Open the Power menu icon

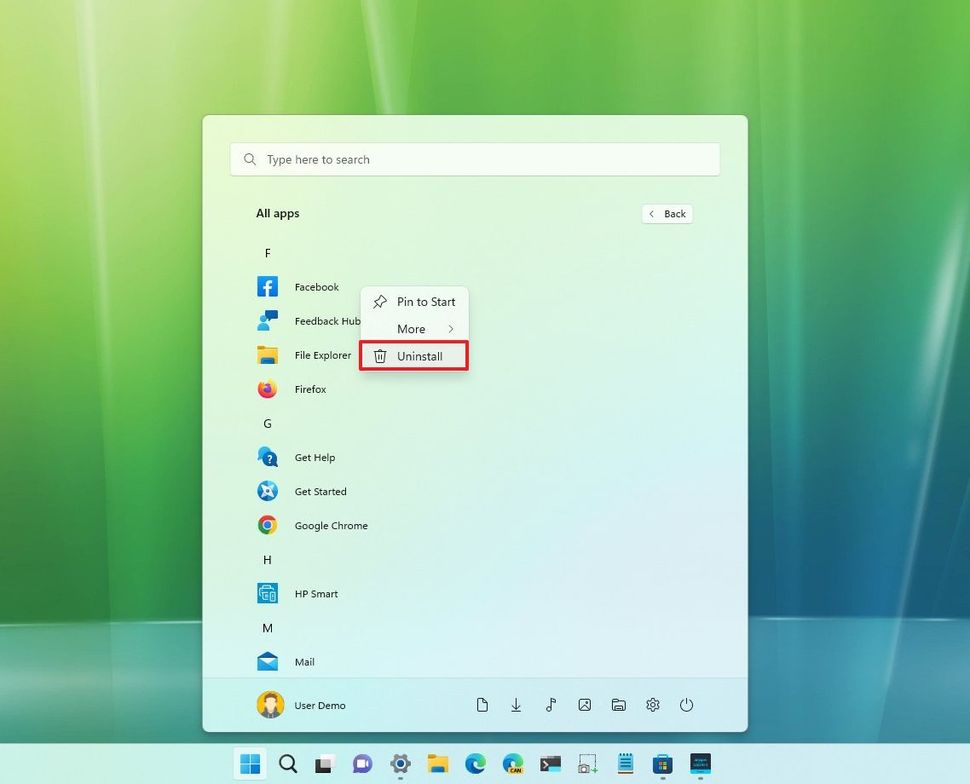(x=687, y=705)
